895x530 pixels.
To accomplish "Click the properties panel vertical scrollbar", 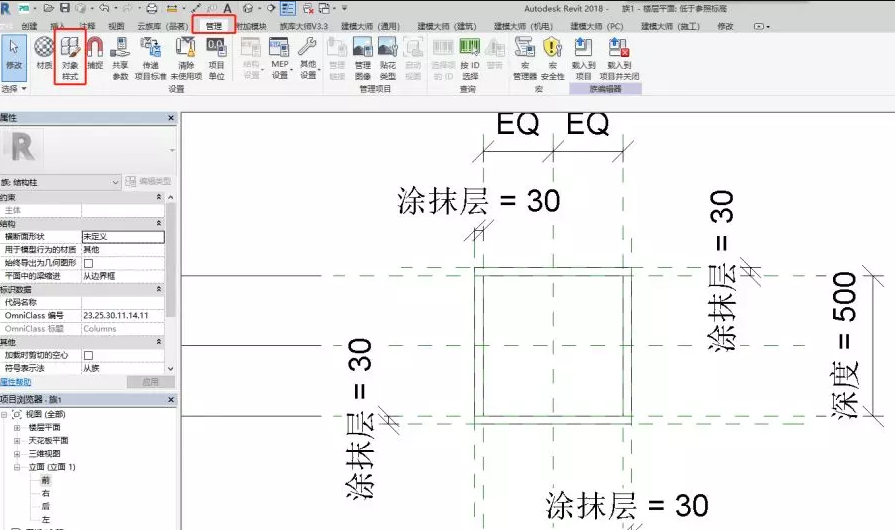I will click(171, 262).
